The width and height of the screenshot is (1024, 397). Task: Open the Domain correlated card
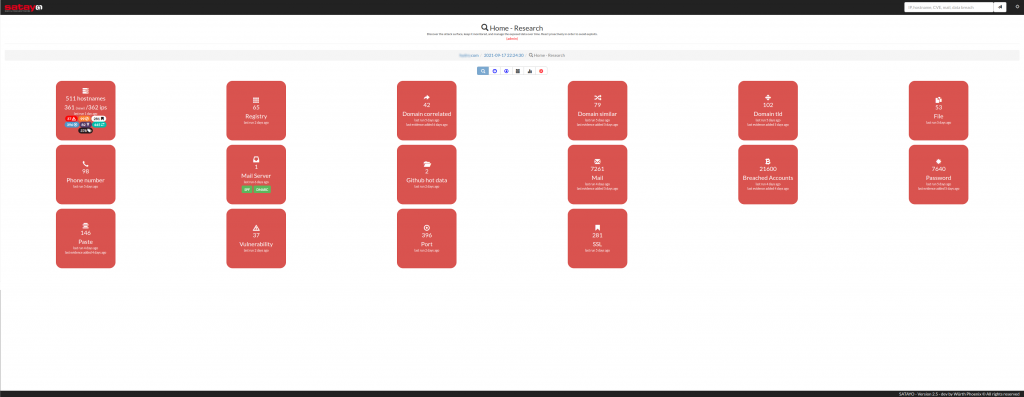click(x=426, y=110)
